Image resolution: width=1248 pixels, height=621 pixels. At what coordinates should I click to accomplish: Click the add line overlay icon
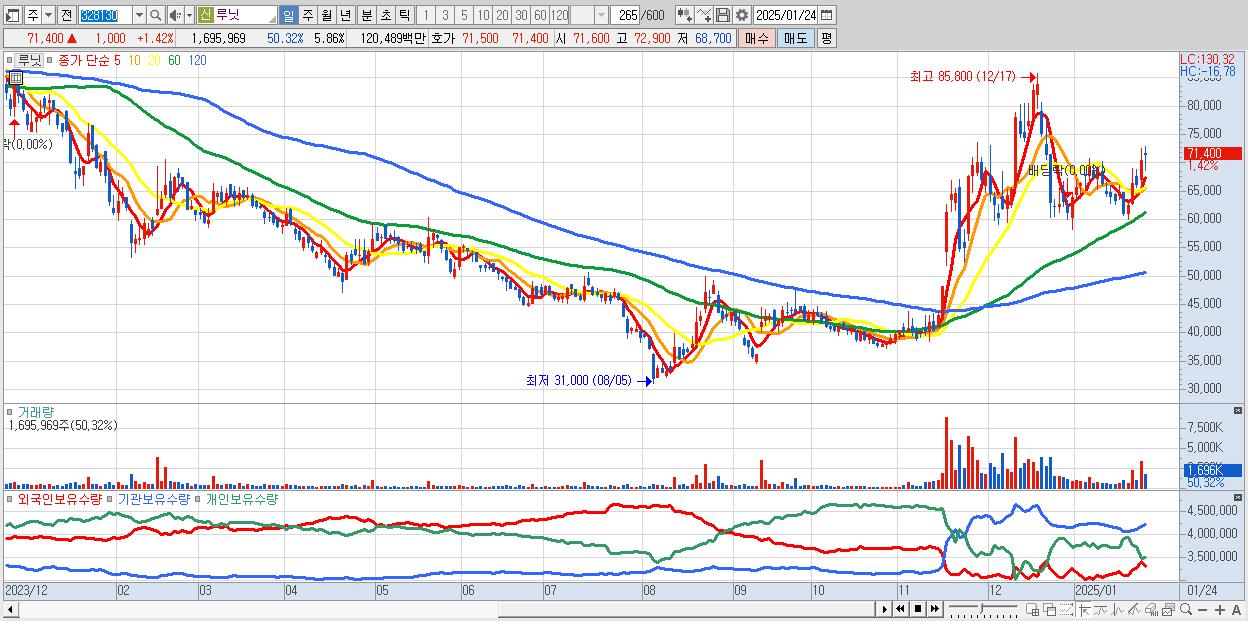(704, 16)
